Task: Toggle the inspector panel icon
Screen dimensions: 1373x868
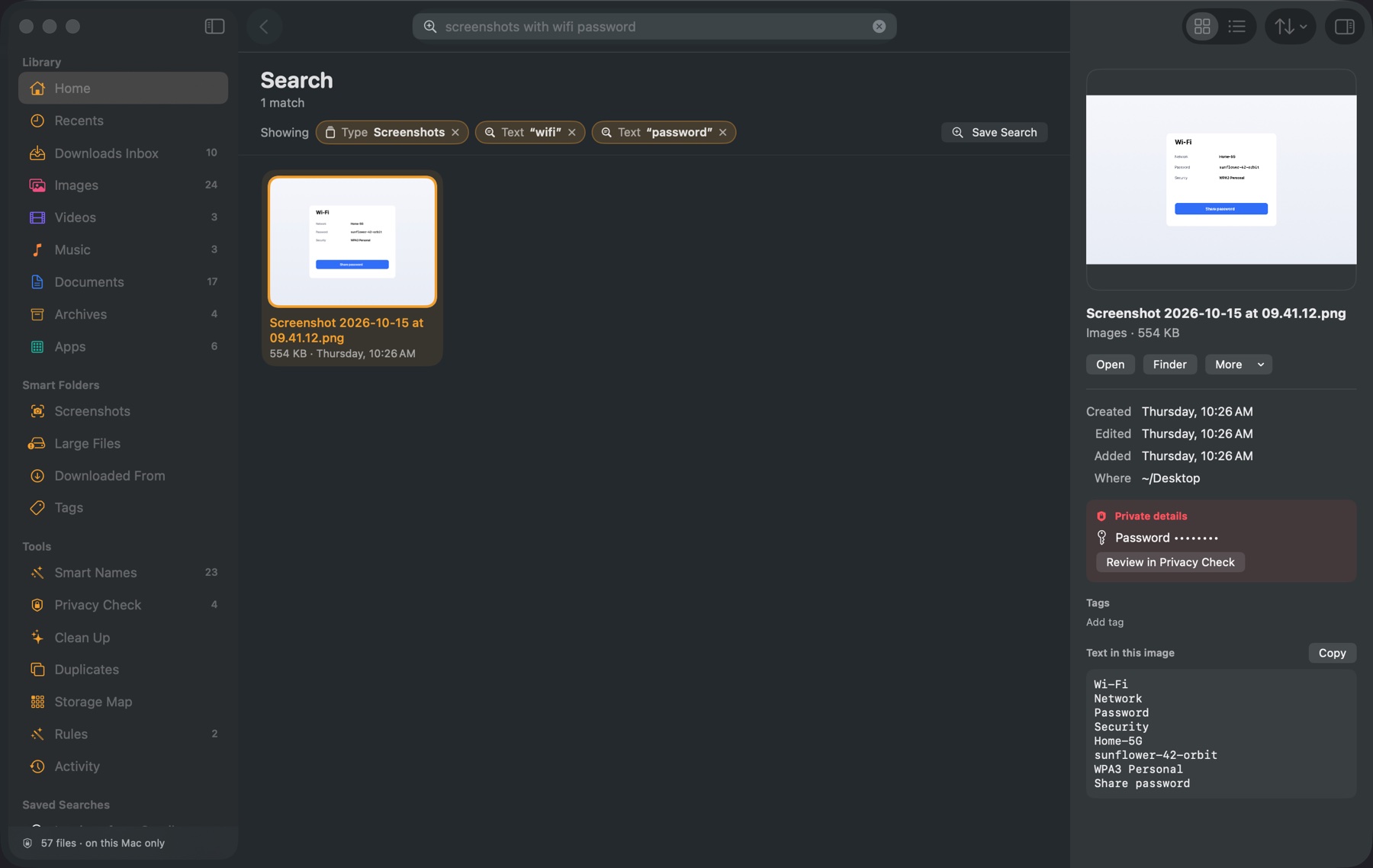Action: pyautogui.click(x=1344, y=27)
